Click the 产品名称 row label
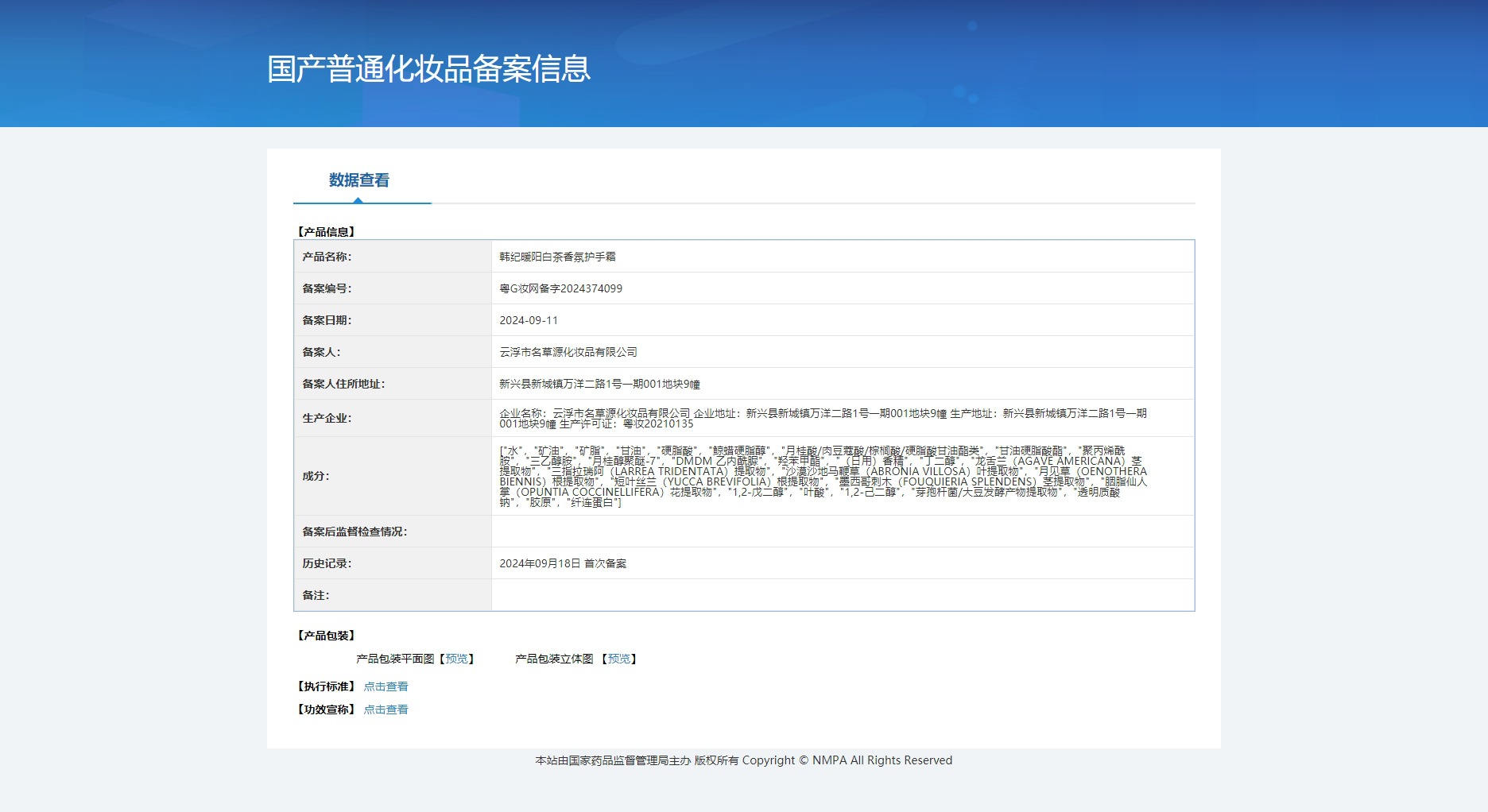 pos(327,257)
